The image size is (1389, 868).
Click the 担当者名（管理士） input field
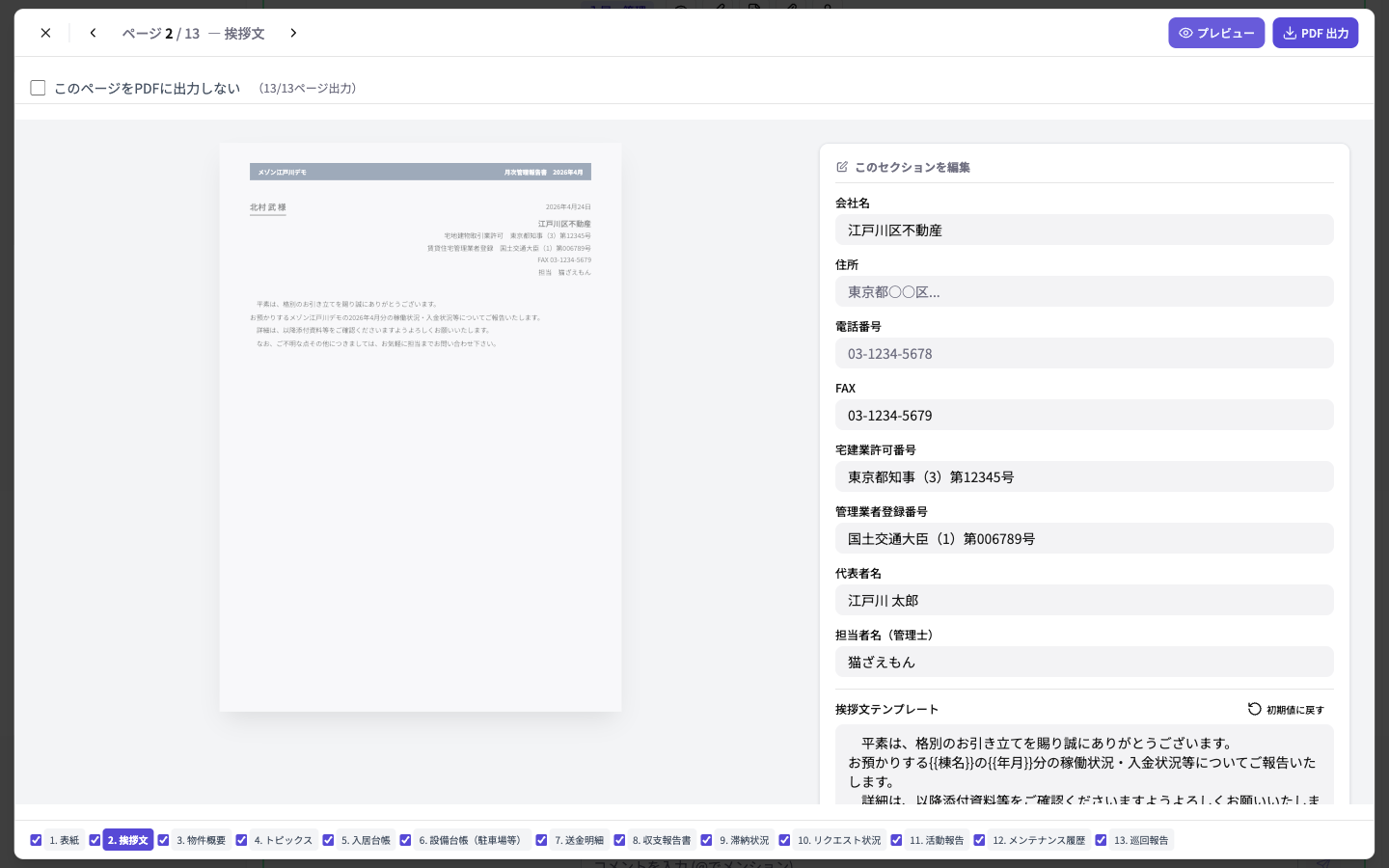1084,662
